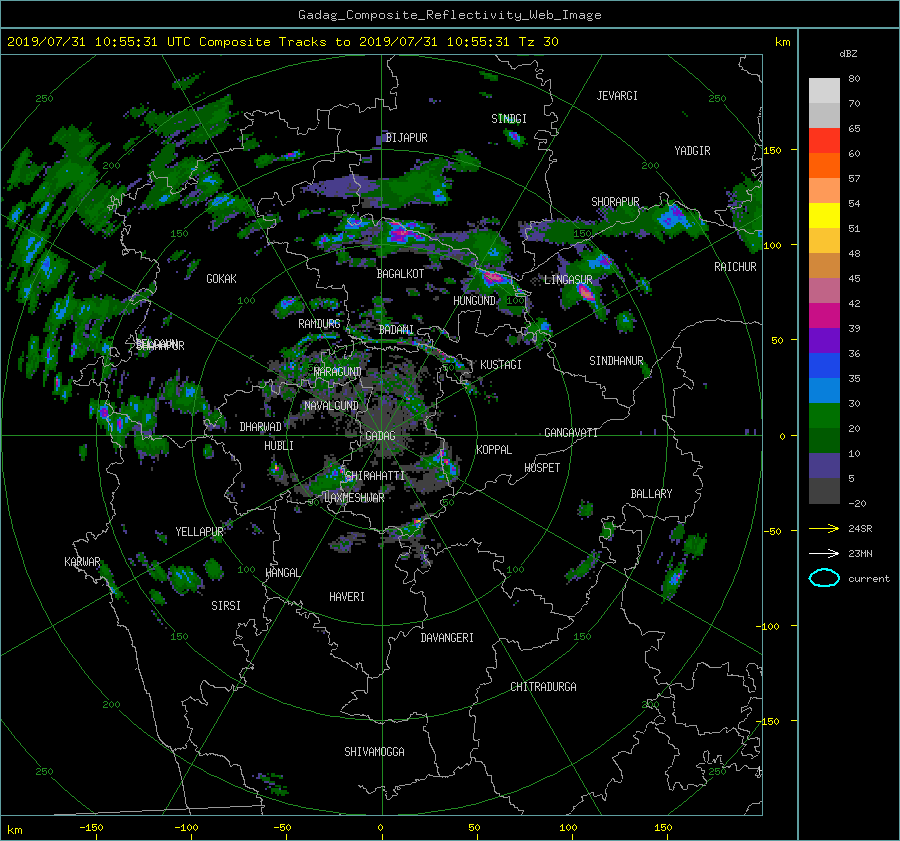
Task: Select the YADGIR city label
Action: click(x=692, y=151)
